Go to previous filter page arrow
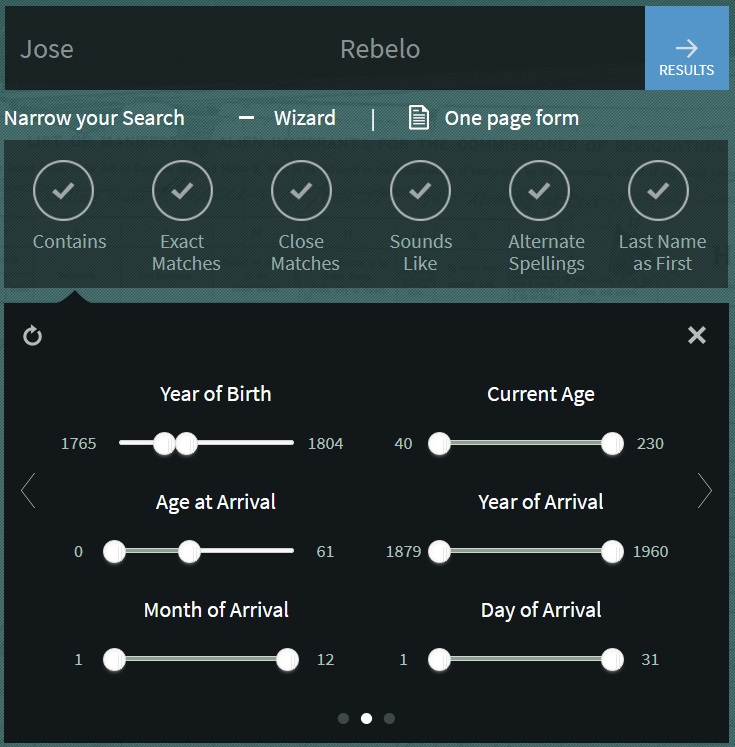 [x=28, y=491]
